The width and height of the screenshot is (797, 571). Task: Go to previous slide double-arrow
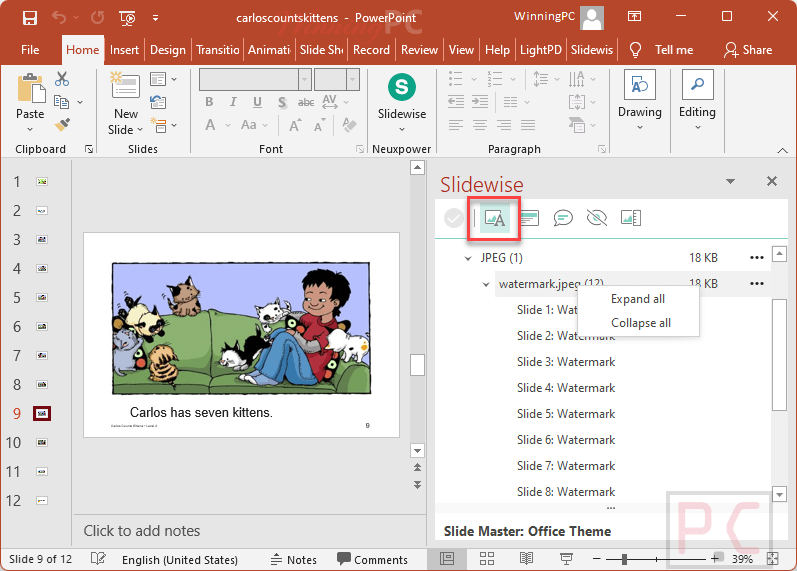coord(417,467)
